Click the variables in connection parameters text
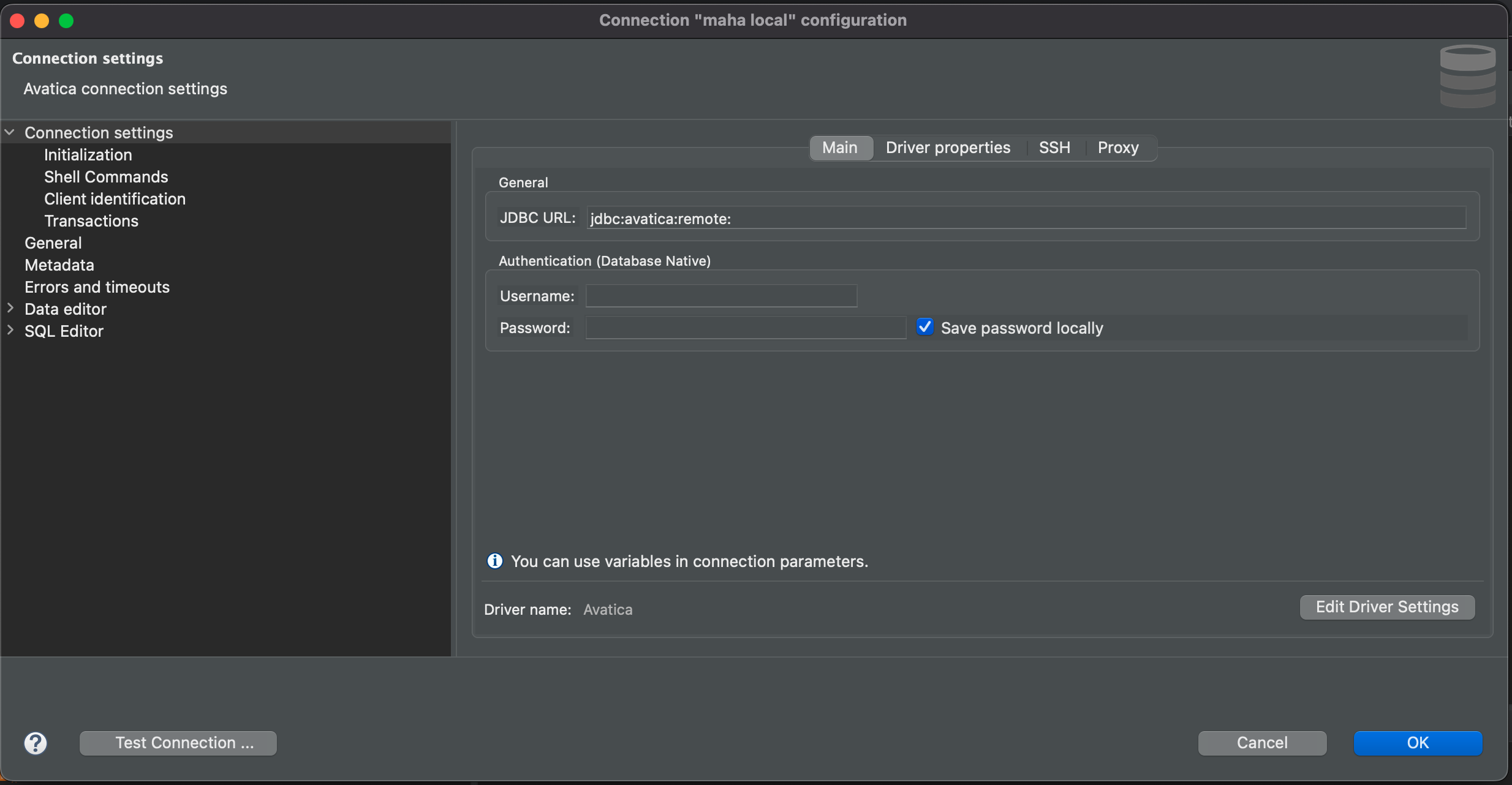Image resolution: width=1512 pixels, height=785 pixels. click(x=690, y=562)
